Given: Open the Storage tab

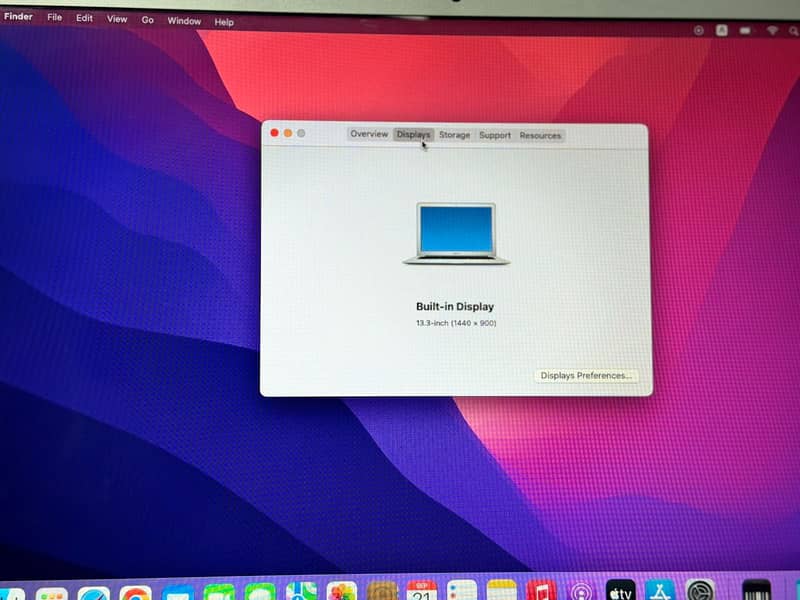Looking at the screenshot, I should tap(454, 135).
